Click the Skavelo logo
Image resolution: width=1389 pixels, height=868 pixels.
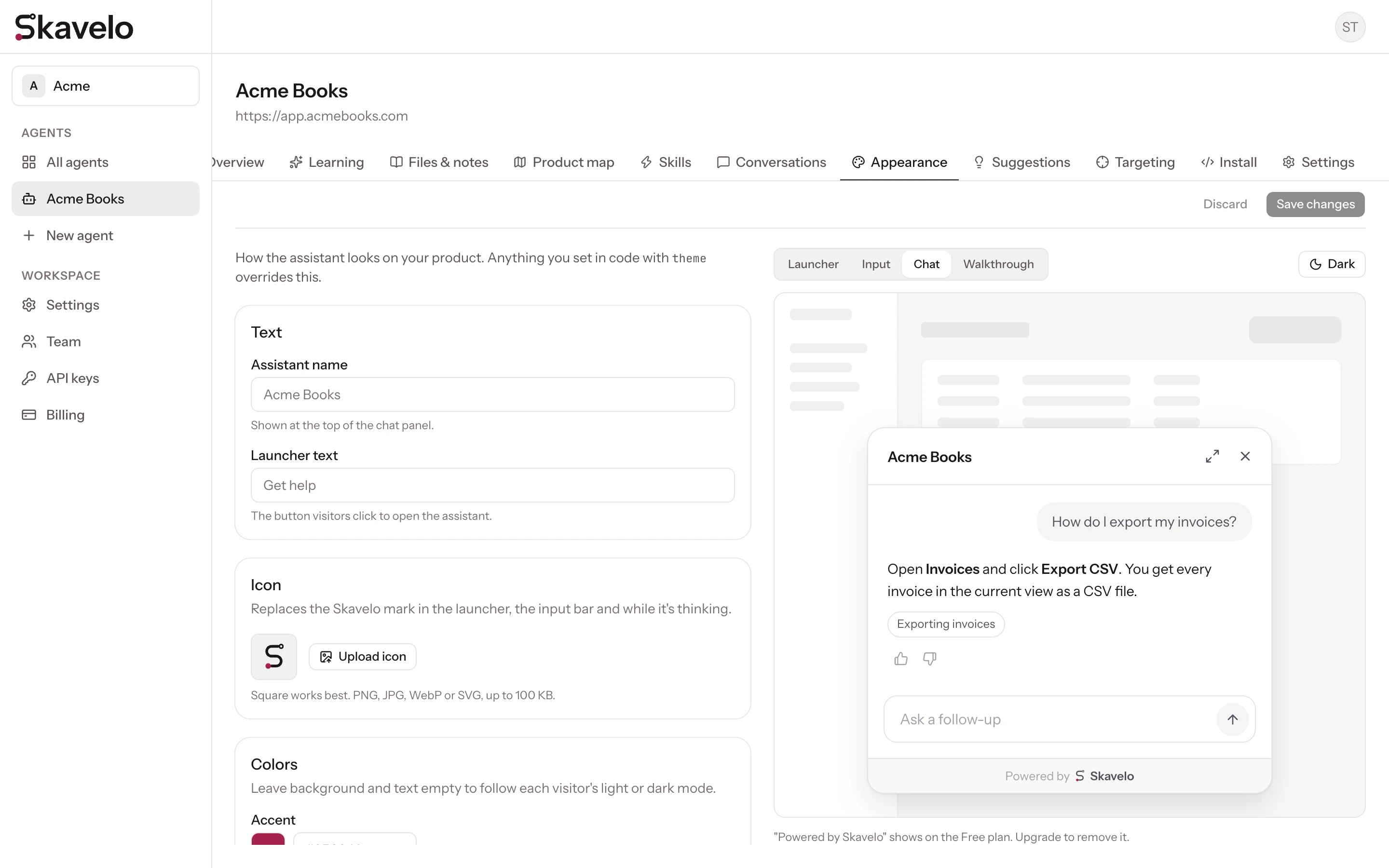point(74,27)
